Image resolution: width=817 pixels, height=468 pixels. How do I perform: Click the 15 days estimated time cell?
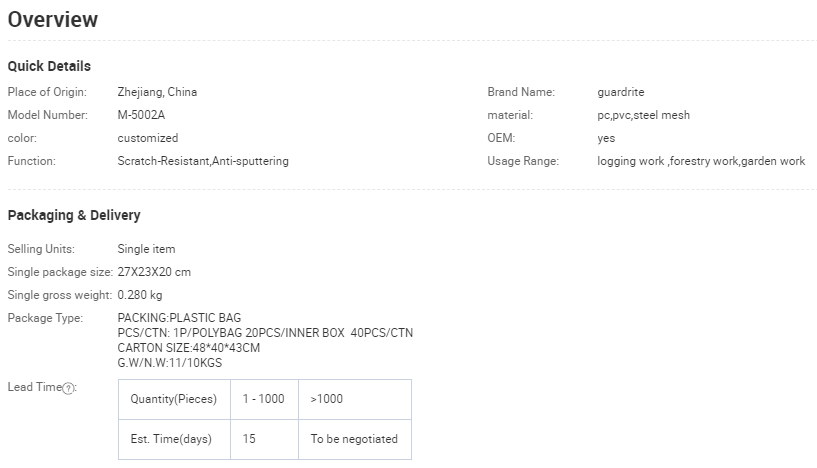249,439
